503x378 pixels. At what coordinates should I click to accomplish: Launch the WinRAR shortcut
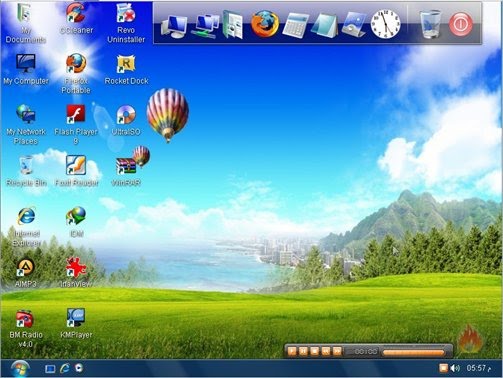coord(126,171)
